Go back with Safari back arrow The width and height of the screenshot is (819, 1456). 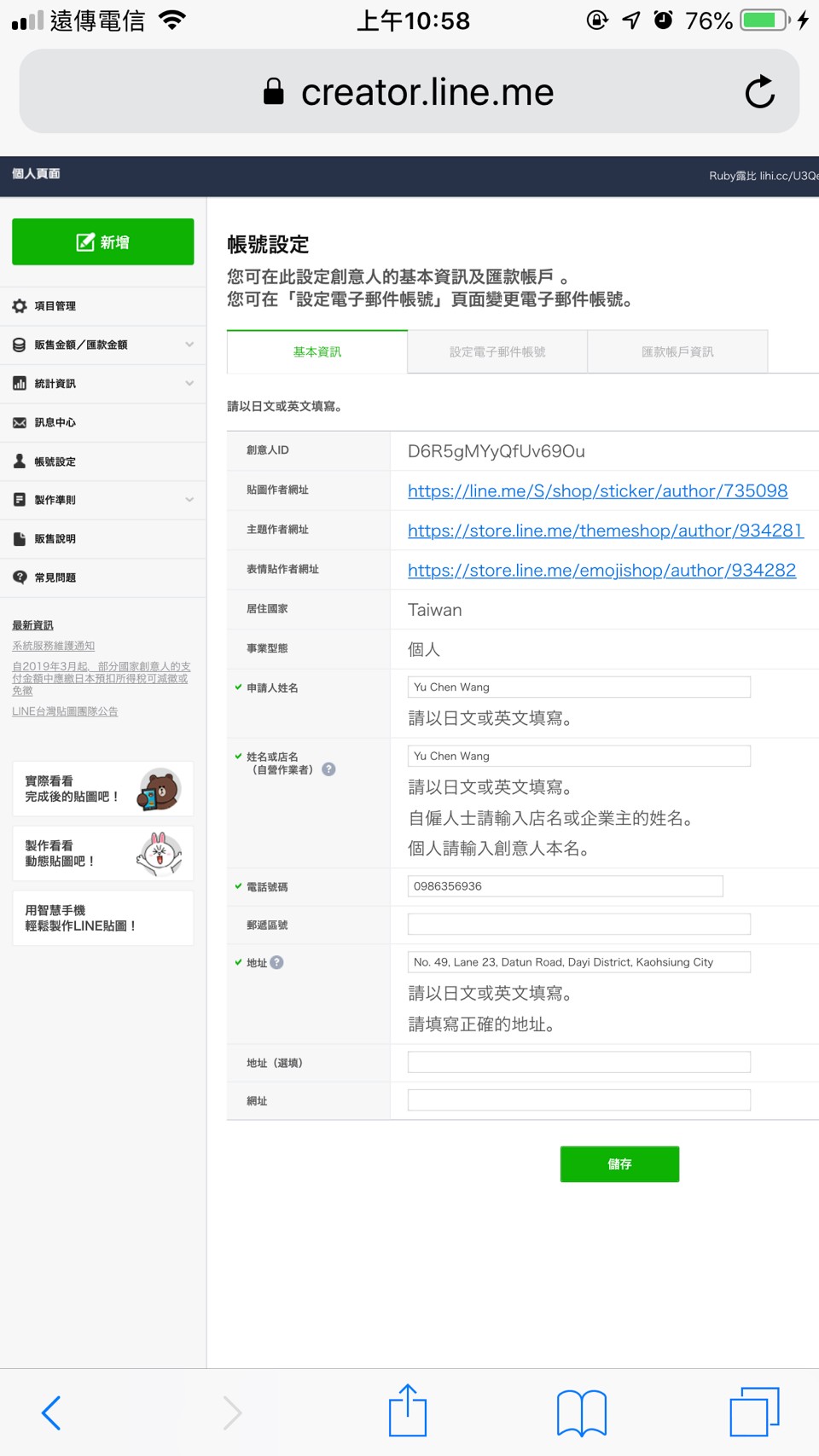tap(52, 1412)
